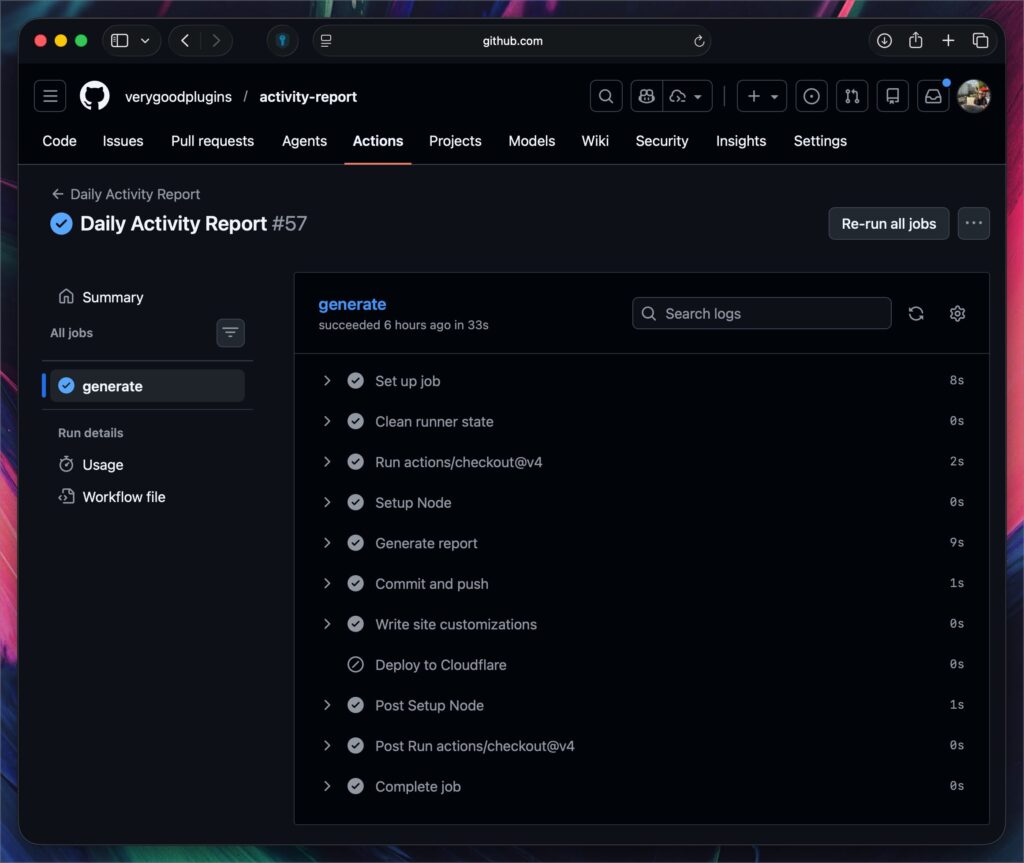Click Re-run all jobs button
Viewport: 1024px width, 863px height.
pyautogui.click(x=889, y=223)
